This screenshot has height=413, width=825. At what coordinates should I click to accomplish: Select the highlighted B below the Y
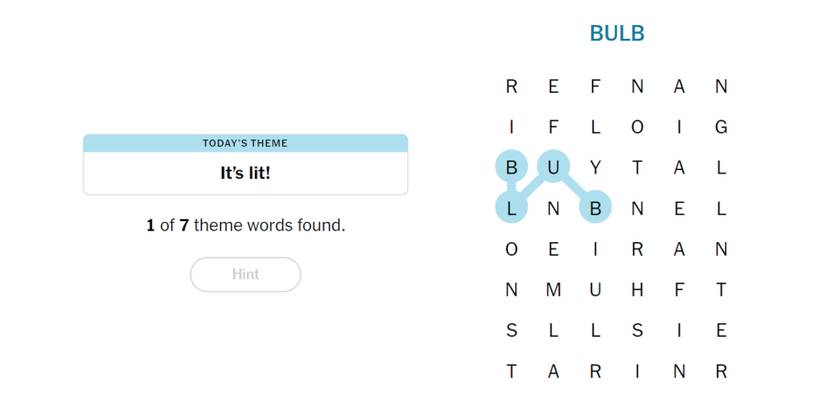595,209
